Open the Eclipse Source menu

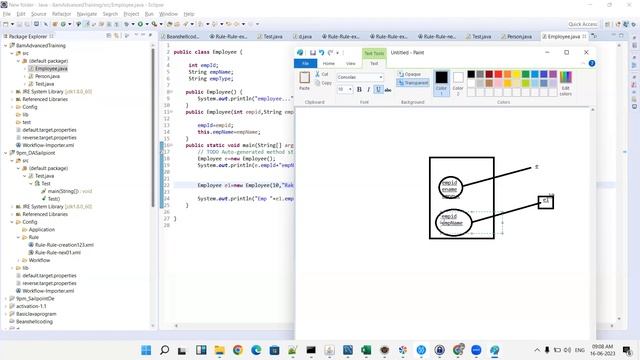(39, 14)
